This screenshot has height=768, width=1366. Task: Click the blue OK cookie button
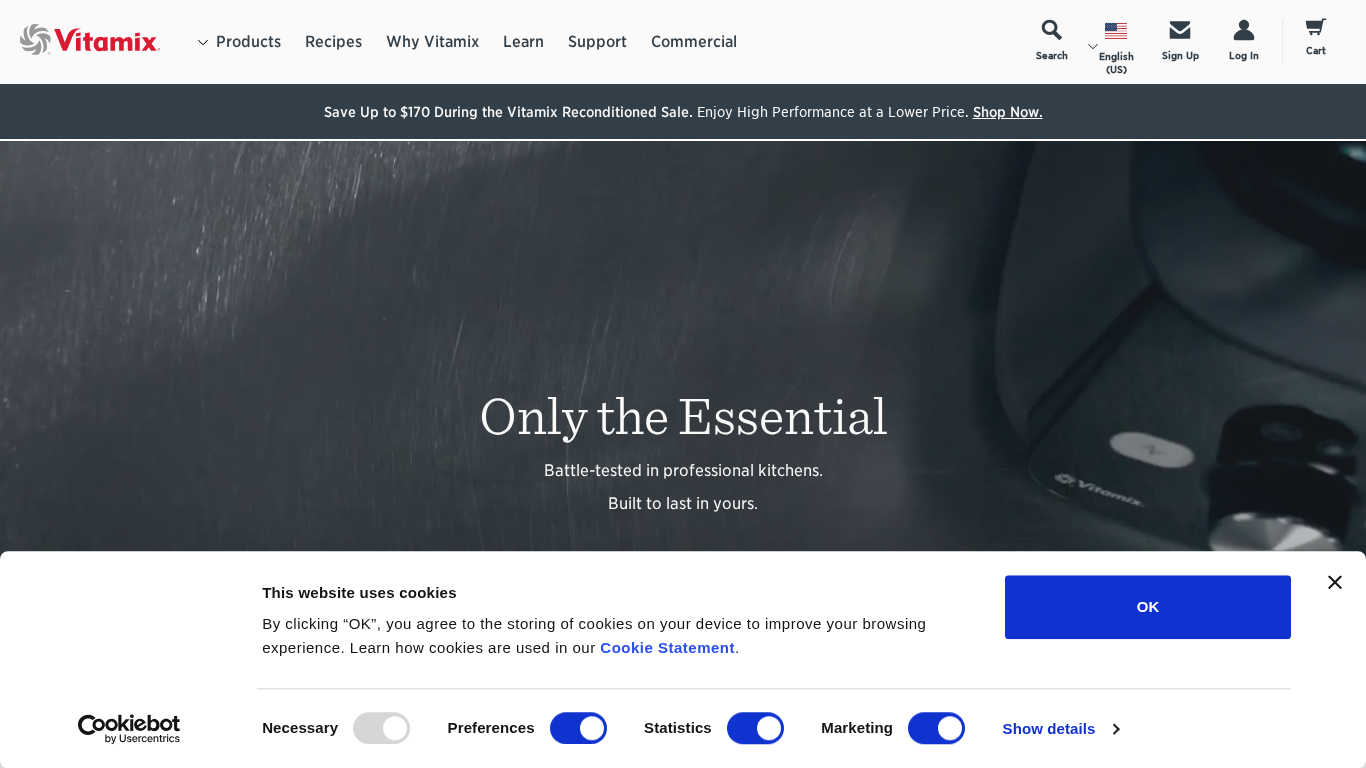click(x=1148, y=607)
